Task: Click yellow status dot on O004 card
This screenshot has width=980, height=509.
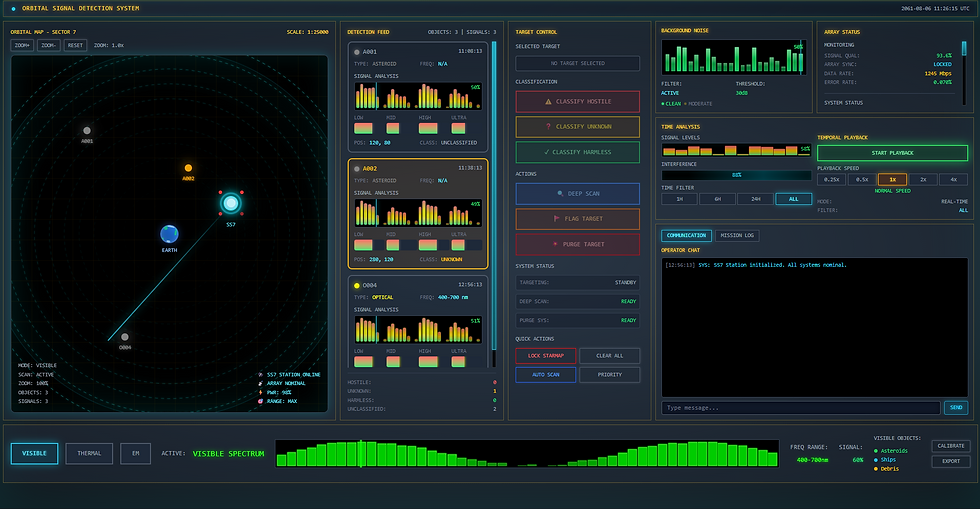Action: tap(357, 286)
